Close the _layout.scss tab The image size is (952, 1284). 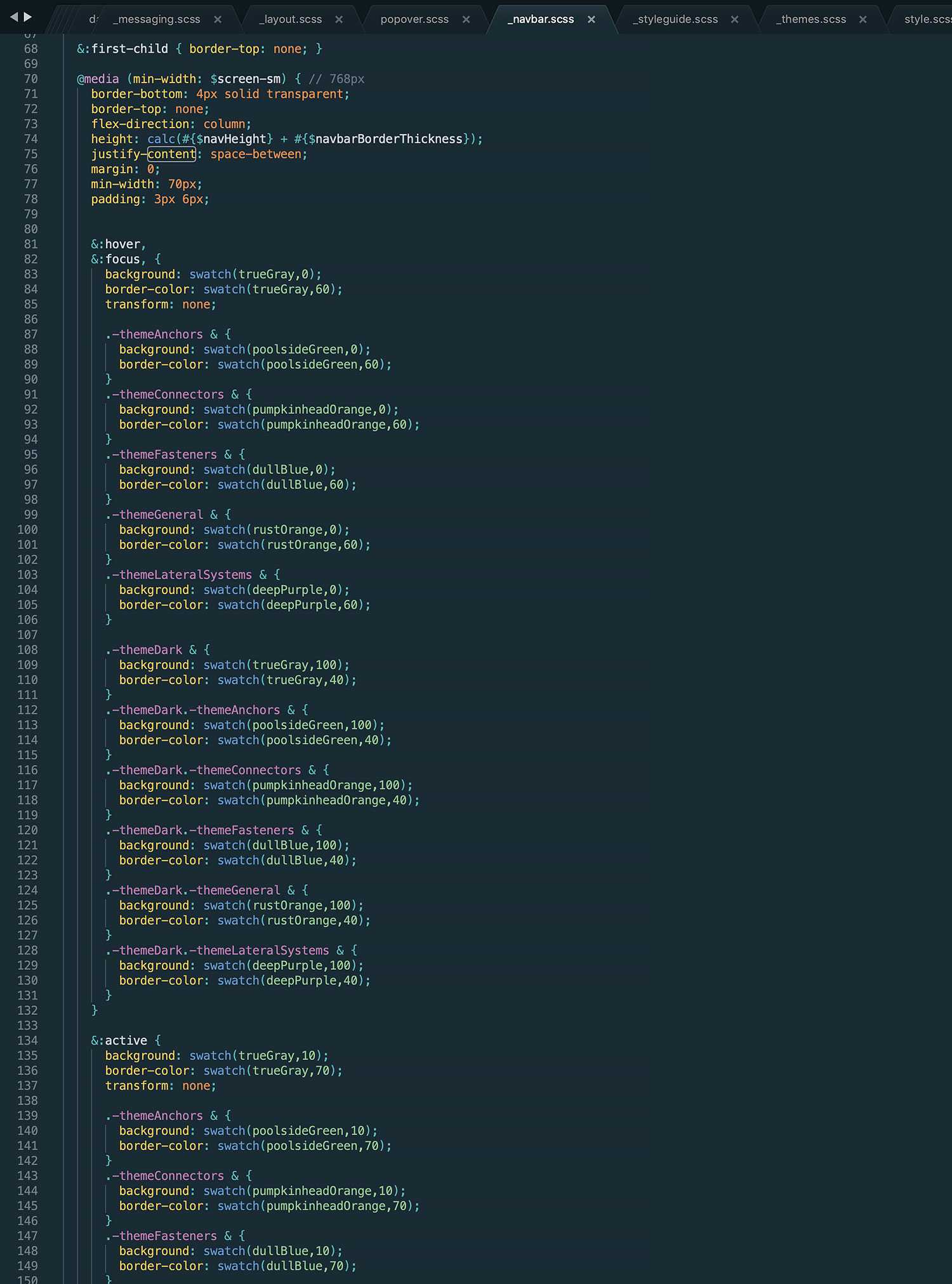pos(339,20)
